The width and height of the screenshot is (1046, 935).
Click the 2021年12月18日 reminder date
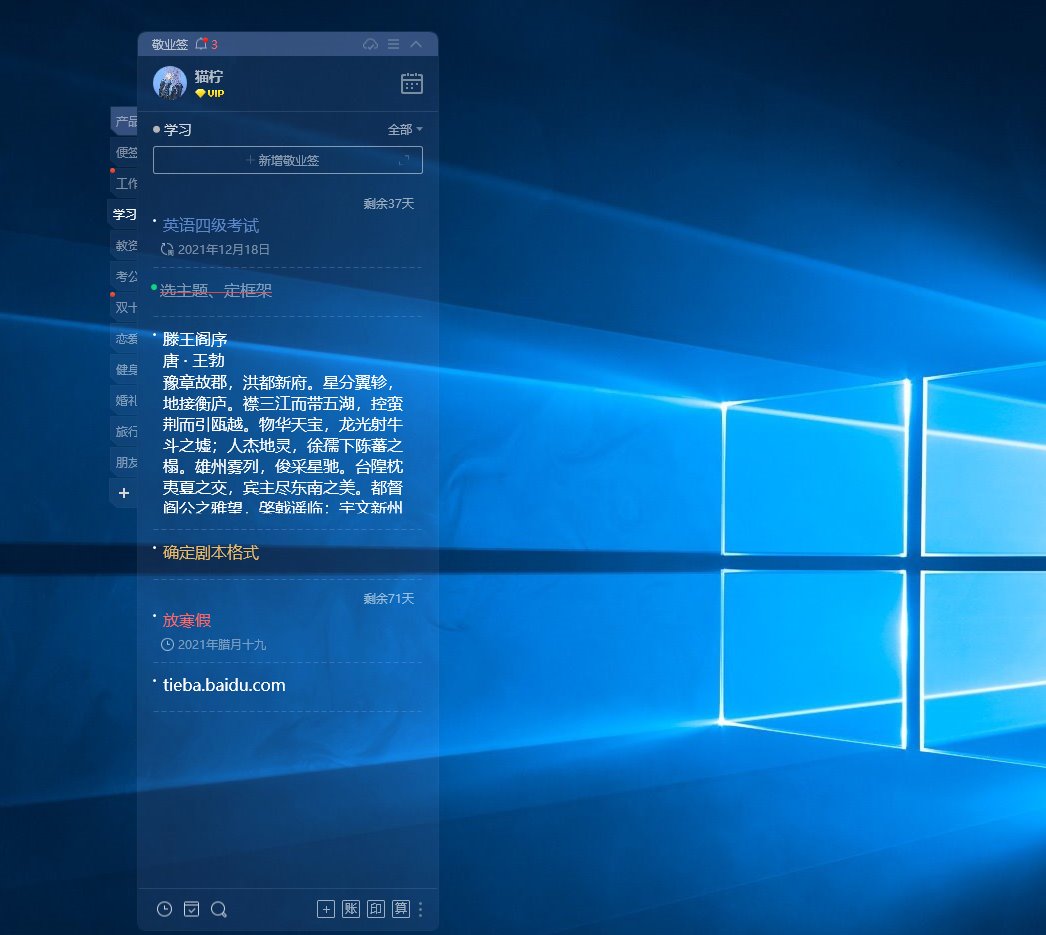coord(223,249)
